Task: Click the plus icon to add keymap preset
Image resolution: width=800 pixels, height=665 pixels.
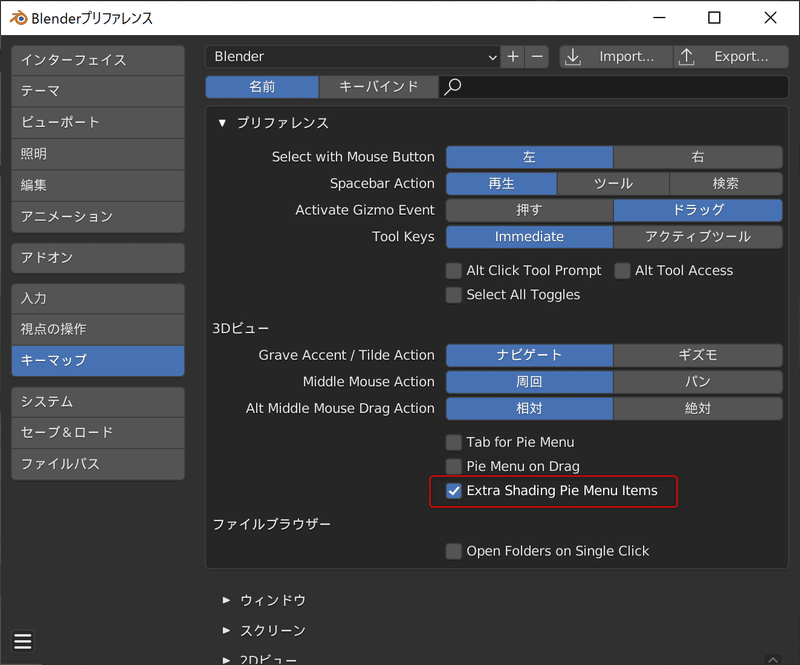Action: [x=513, y=57]
